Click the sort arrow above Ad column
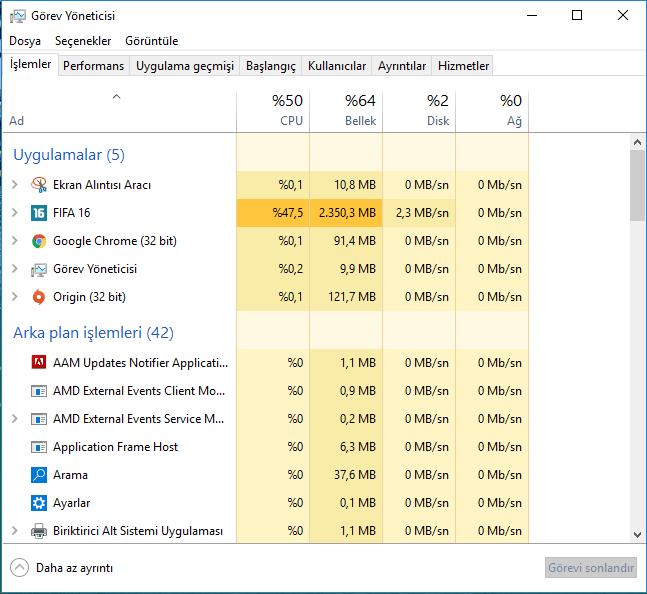 [116, 97]
